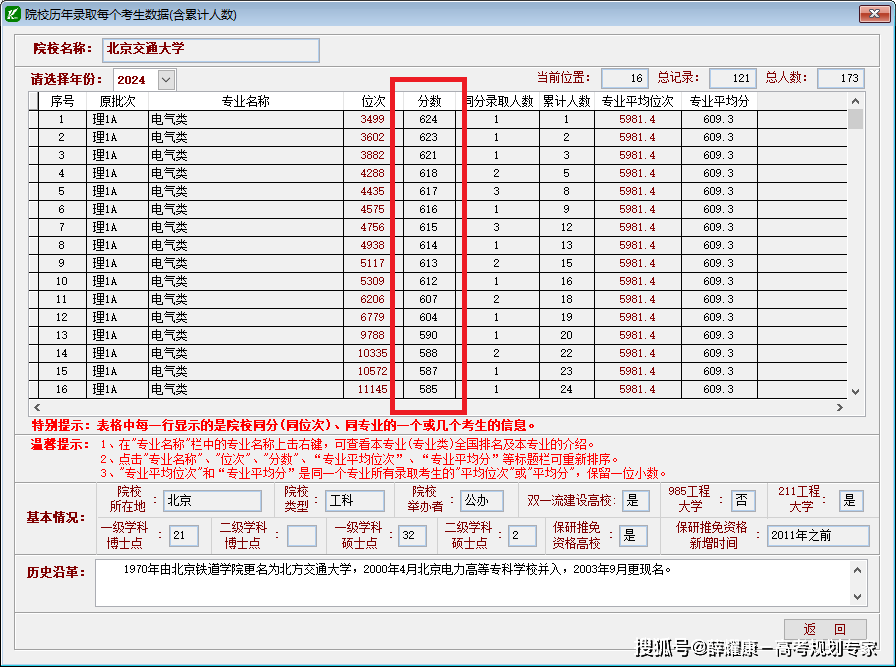Click the green app icon in the title bar
Screen dimensions: 896x667
click(13, 14)
